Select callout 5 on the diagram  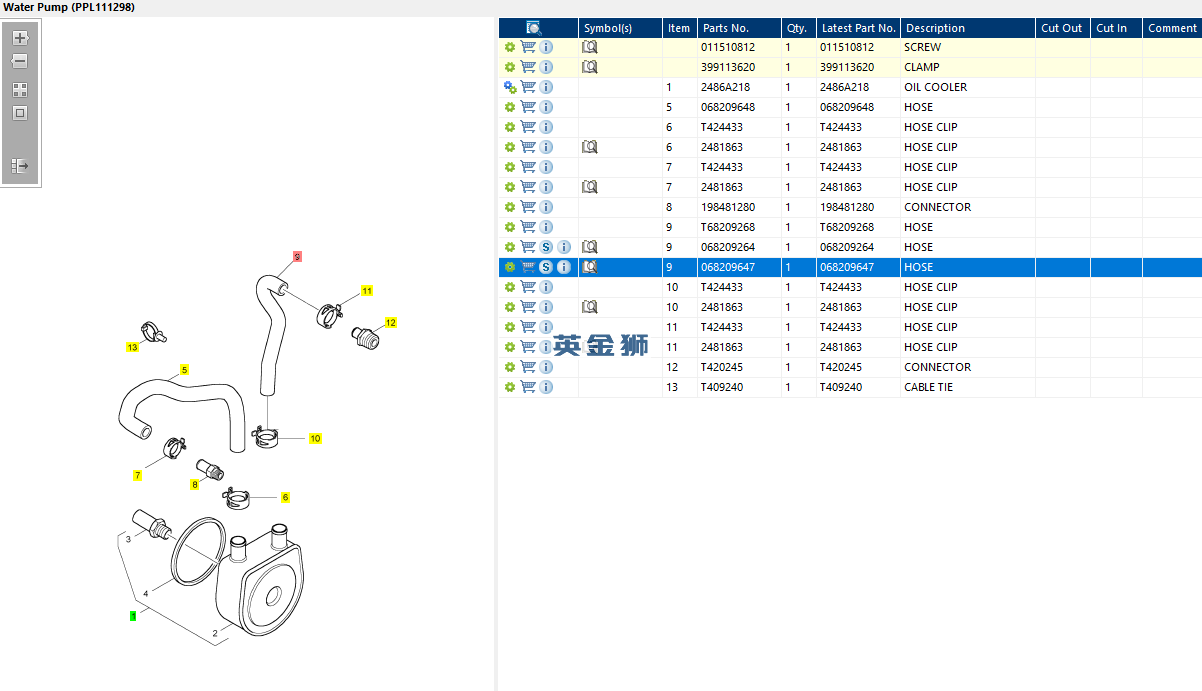tap(184, 370)
